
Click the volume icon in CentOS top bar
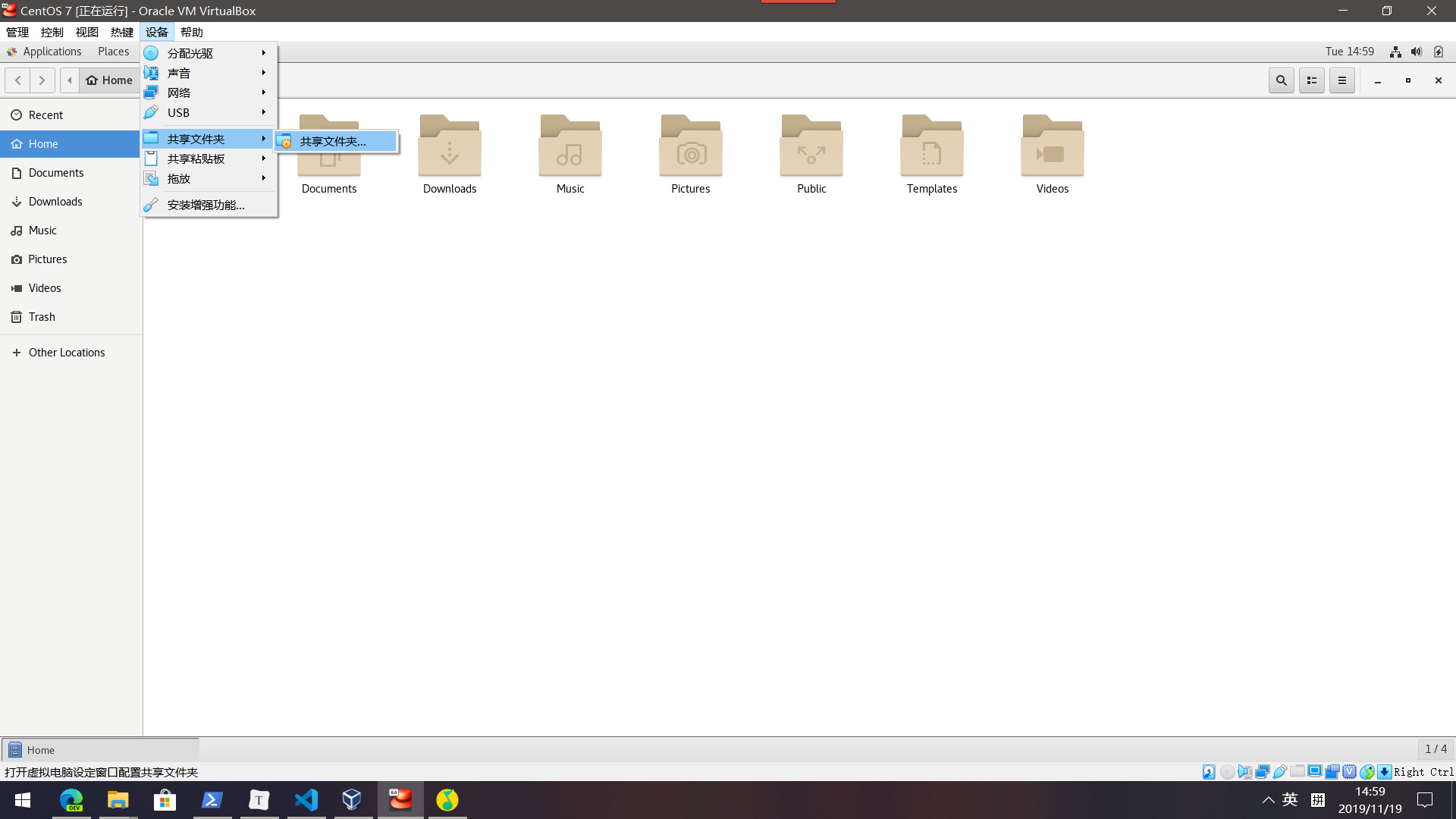1416,52
